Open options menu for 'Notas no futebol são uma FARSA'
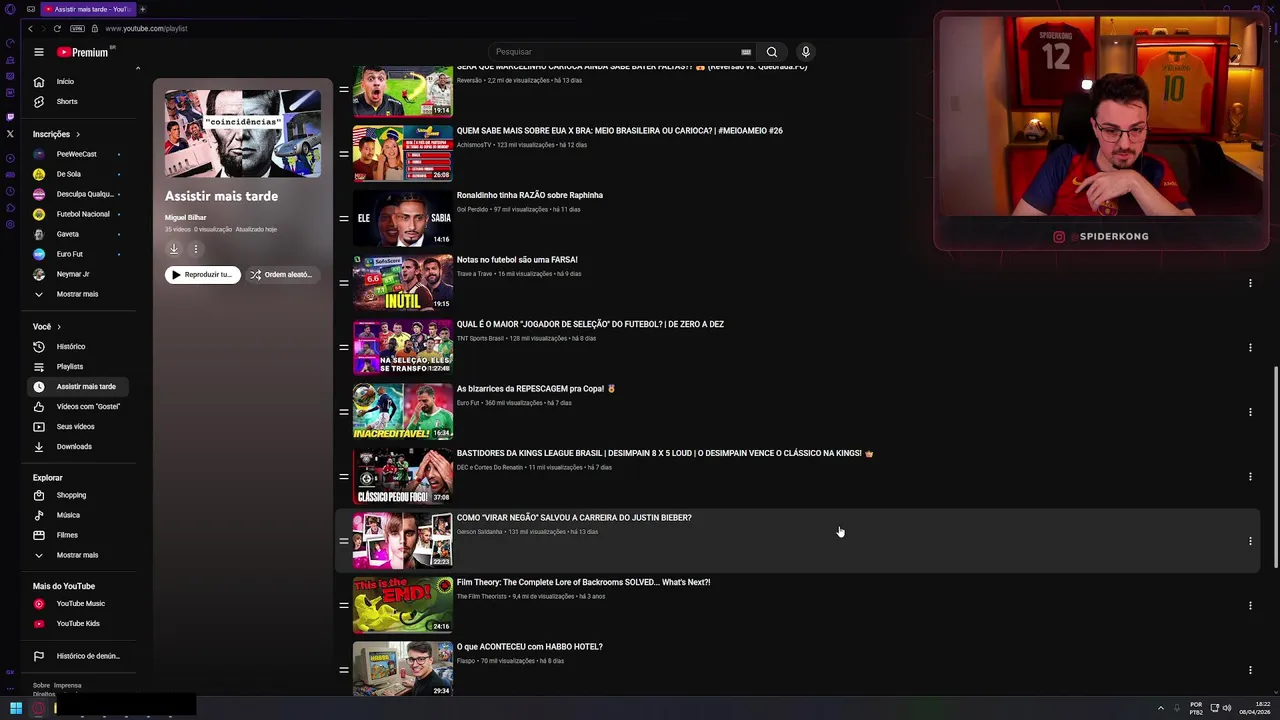1280x720 pixels. pos(1250,283)
